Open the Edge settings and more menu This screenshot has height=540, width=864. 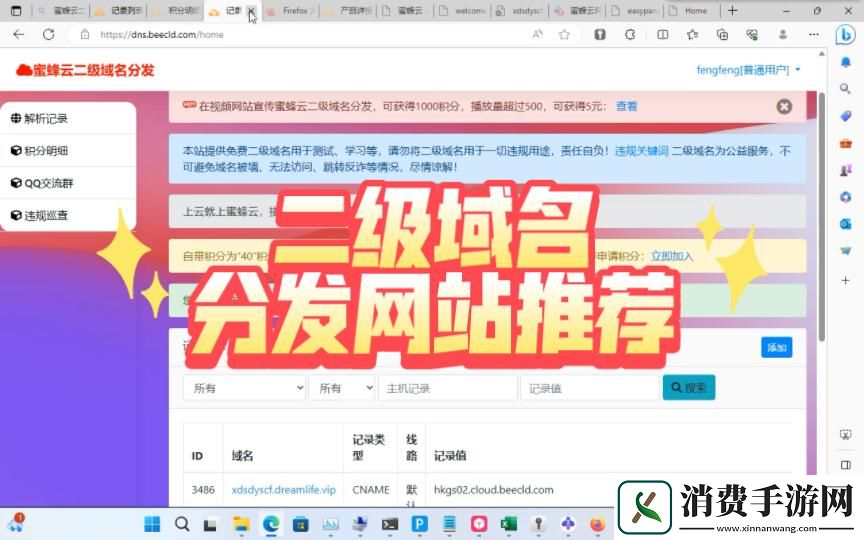814,34
